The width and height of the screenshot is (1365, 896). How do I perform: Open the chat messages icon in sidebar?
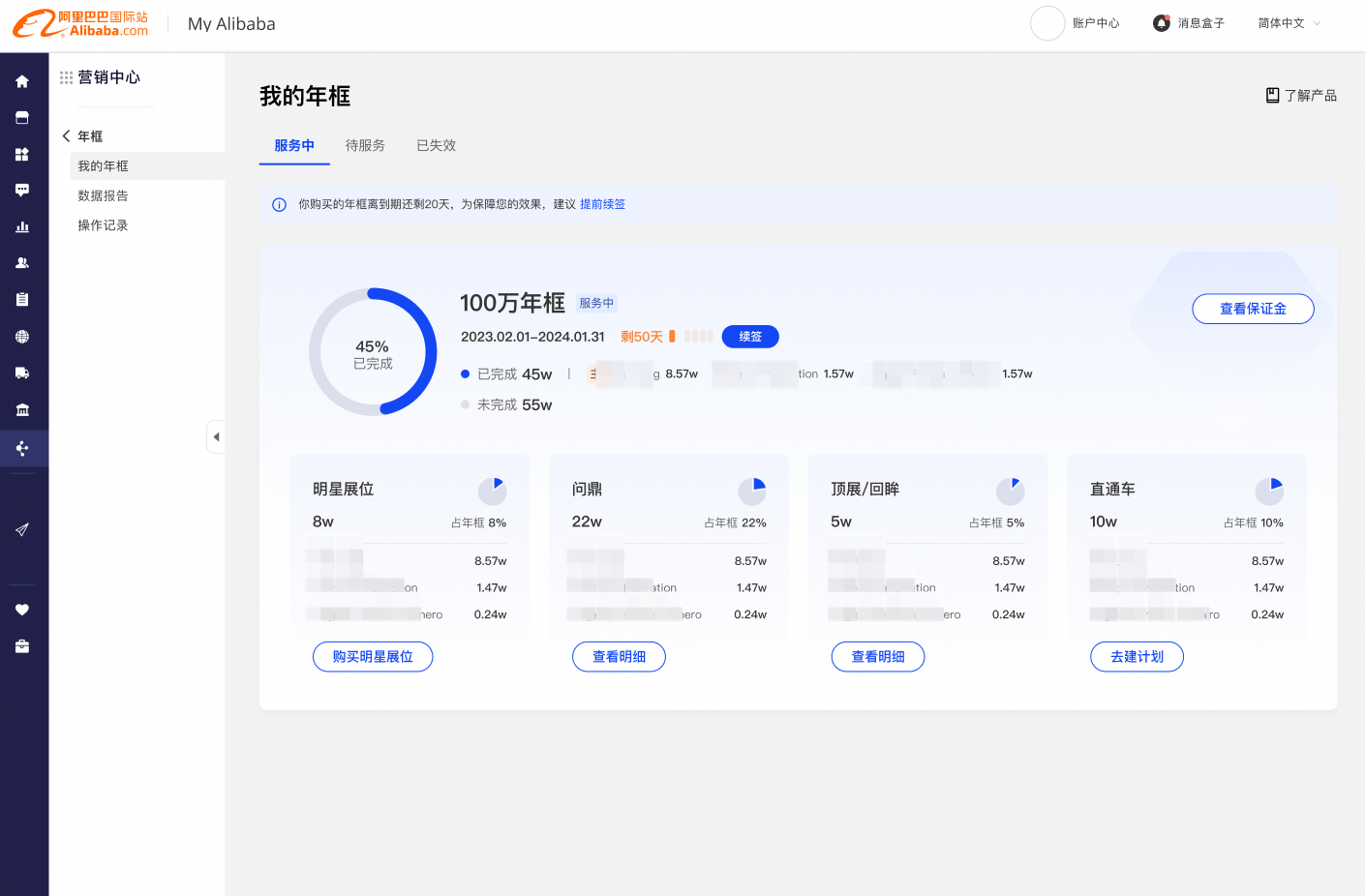point(22,191)
